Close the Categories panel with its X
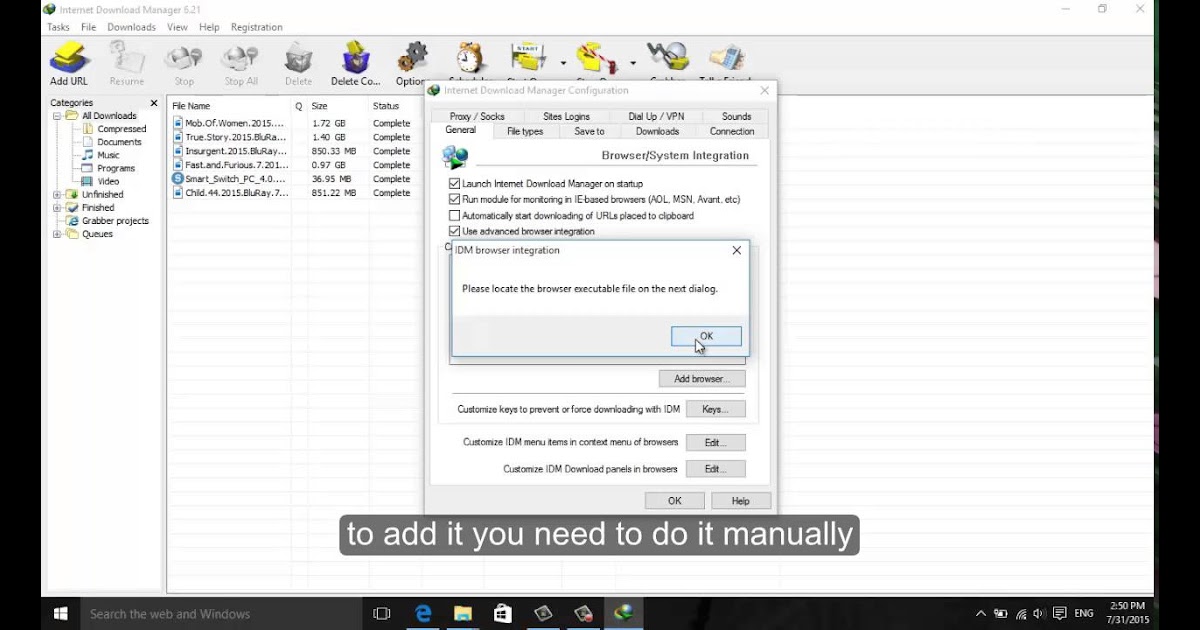The width and height of the screenshot is (1200, 630). click(154, 103)
